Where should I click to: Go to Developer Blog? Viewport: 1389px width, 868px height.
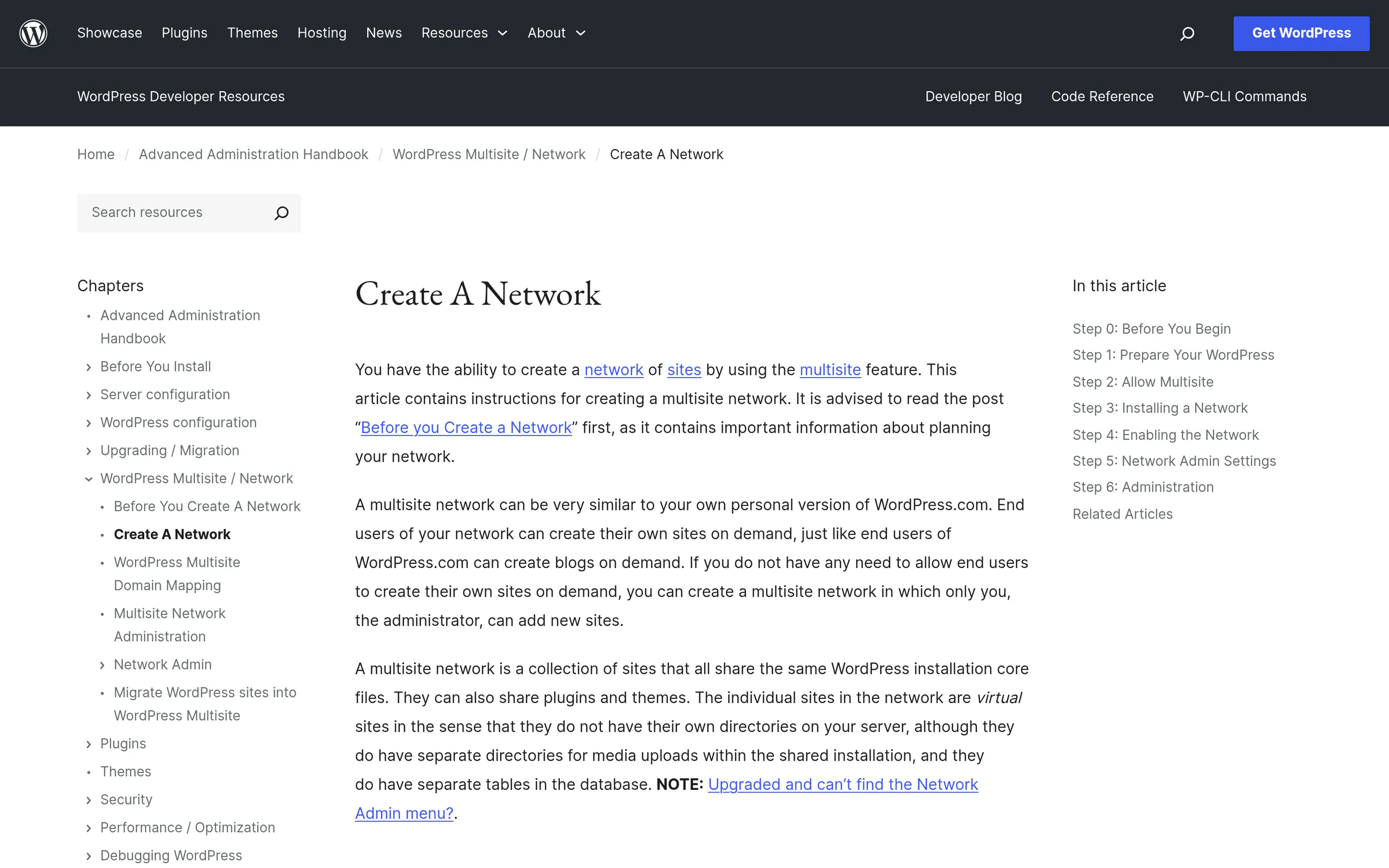tap(973, 97)
